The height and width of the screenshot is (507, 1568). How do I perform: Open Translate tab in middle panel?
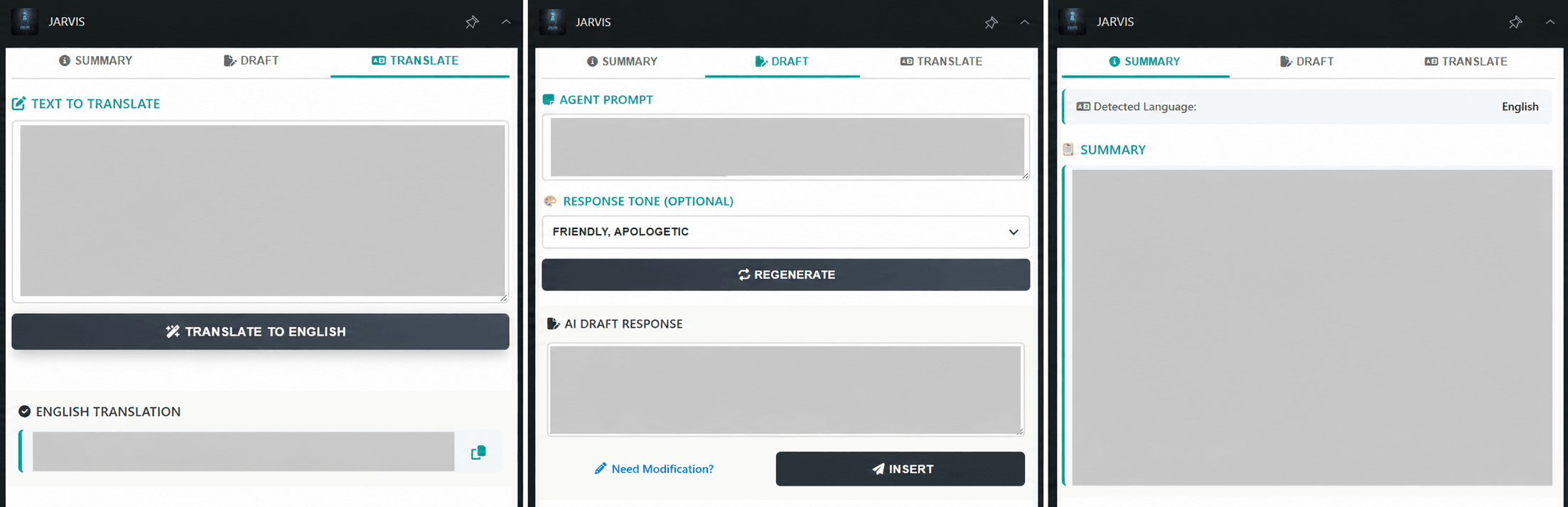941,61
